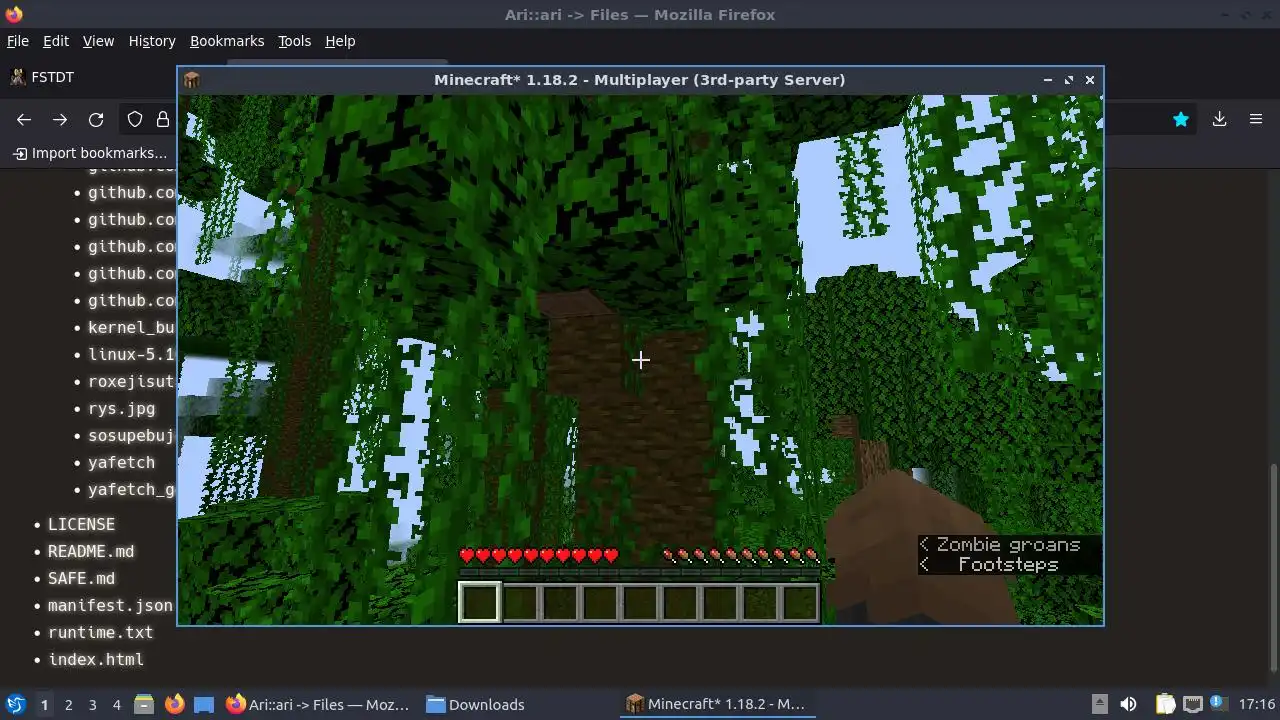The width and height of the screenshot is (1280, 720).
Task: Open the clipboard manager tray icon
Action: coord(1165,704)
